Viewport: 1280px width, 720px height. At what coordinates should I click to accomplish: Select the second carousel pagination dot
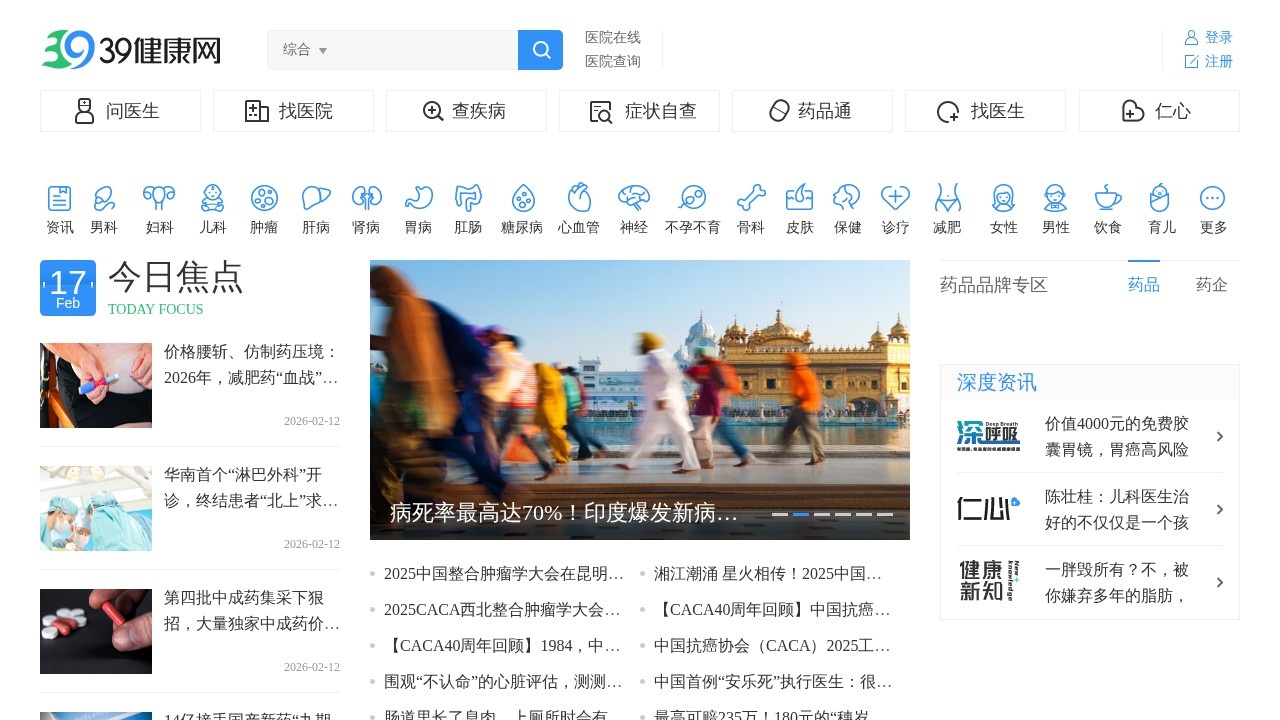[x=801, y=513]
